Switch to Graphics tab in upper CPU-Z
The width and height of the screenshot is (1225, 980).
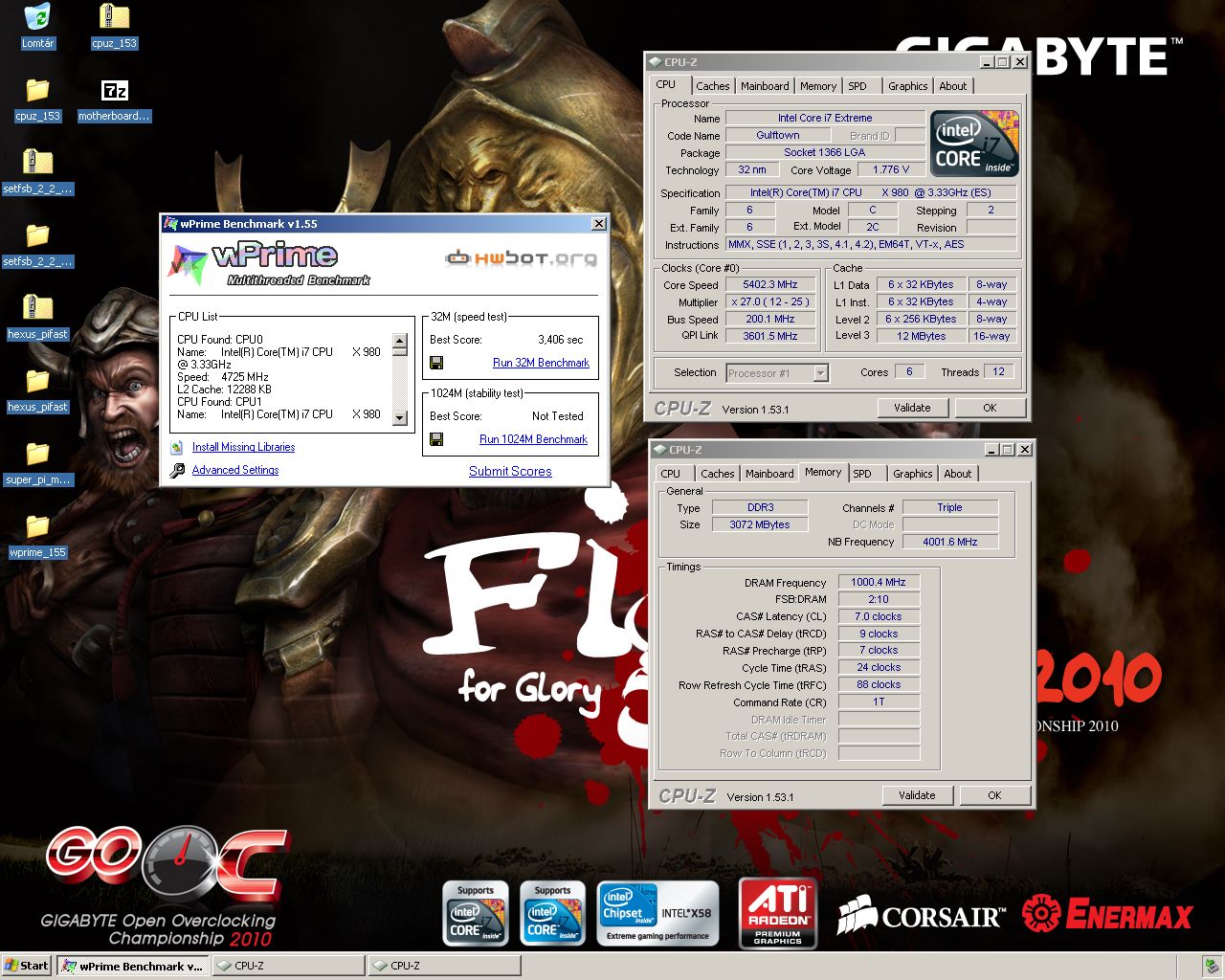point(908,86)
